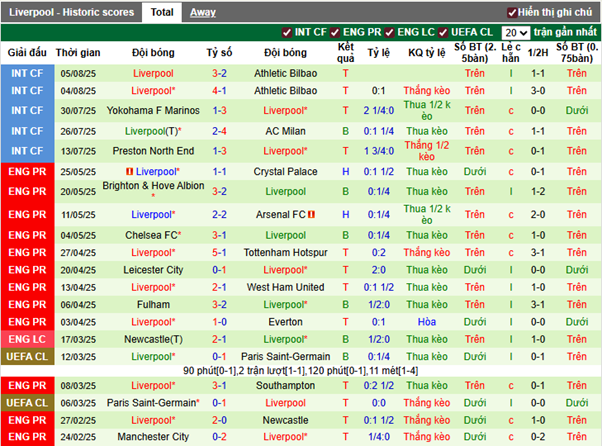Image resolution: width=602 pixels, height=446 pixels.
Task: Click the KQ tỷ lệ column header
Action: coord(427,53)
